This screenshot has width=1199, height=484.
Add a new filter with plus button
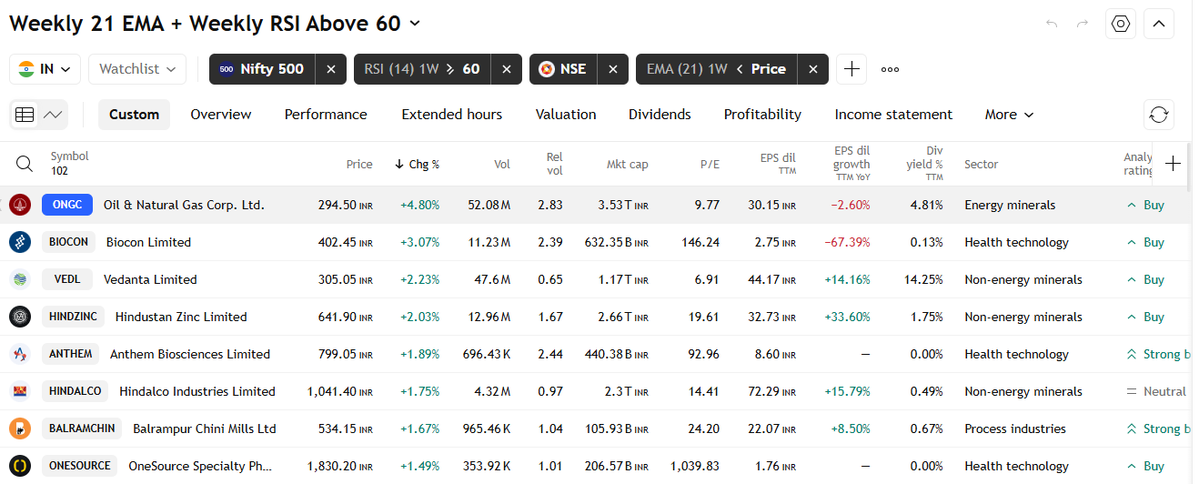pyautogui.click(x=851, y=69)
